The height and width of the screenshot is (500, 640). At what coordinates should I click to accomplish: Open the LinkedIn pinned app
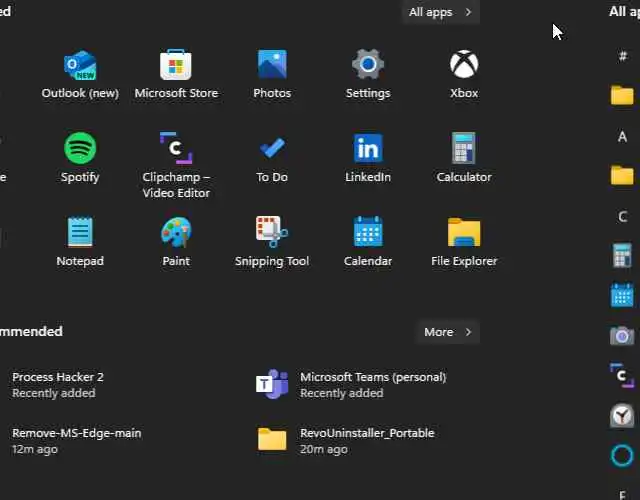pos(368,158)
